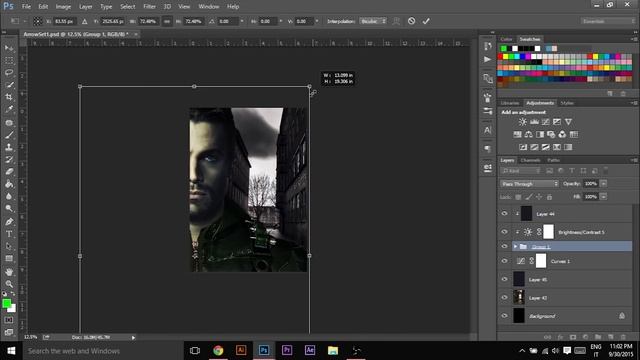Toggle Group 1 visibility eye
This screenshot has width=640, height=360.
[x=504, y=246]
